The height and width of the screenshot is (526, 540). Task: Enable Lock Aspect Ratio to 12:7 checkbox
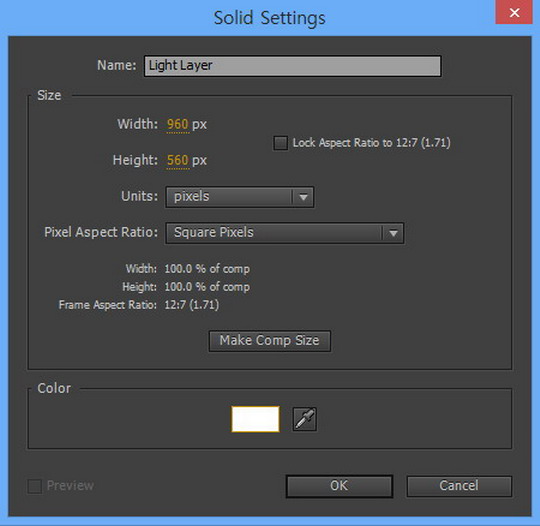click(x=280, y=143)
